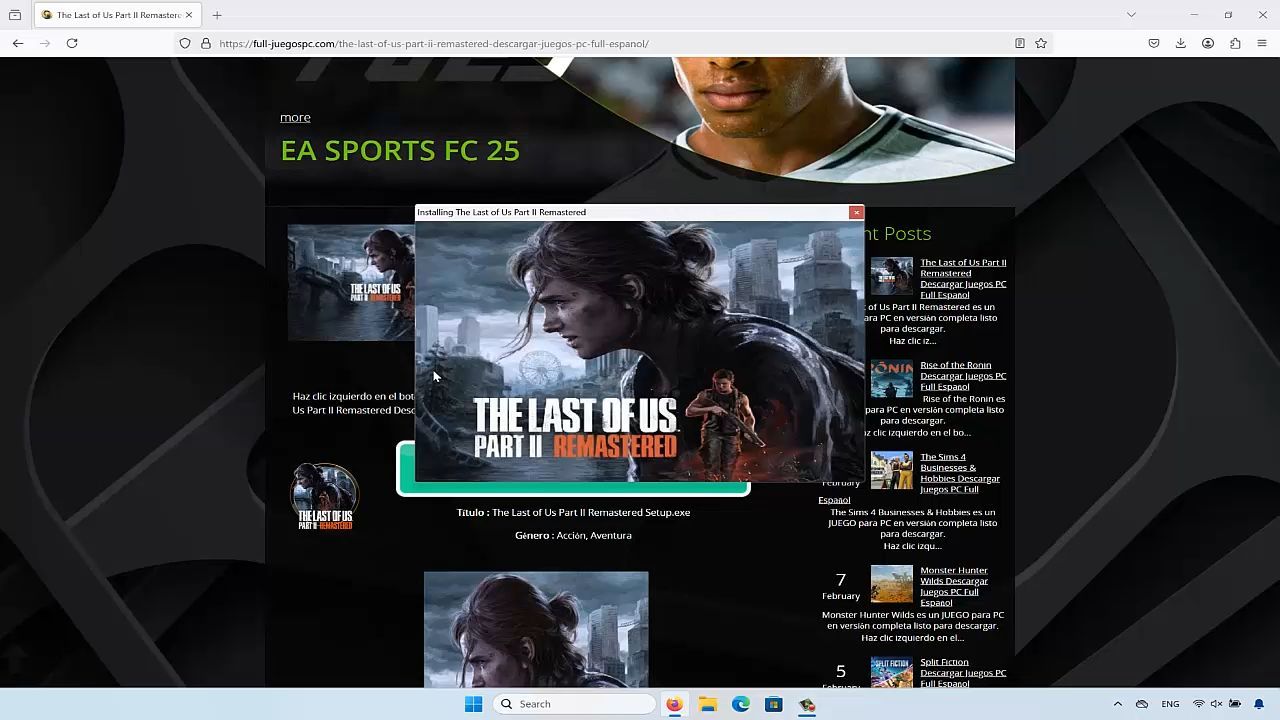Switch input language via ENG indicator
Viewport: 1280px width, 720px height.
pos(1170,704)
